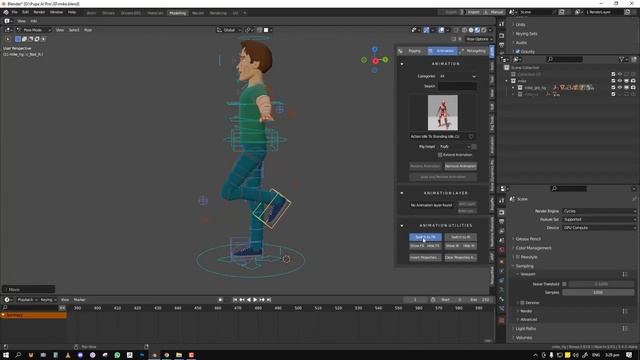This screenshot has height=360, width=640.
Task: Click the animation Search input field
Action: pos(457,86)
